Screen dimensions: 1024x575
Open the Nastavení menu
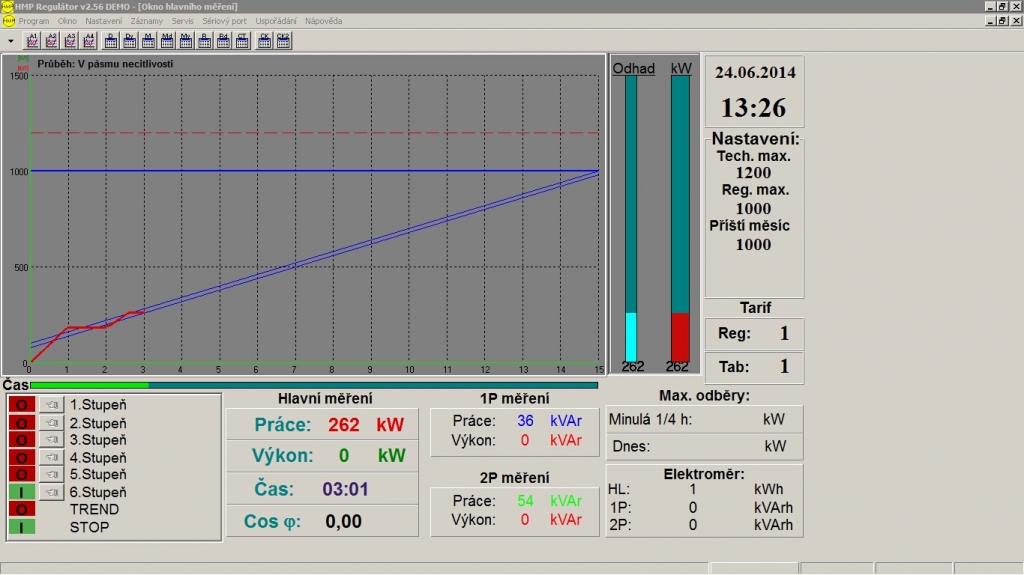pos(103,21)
